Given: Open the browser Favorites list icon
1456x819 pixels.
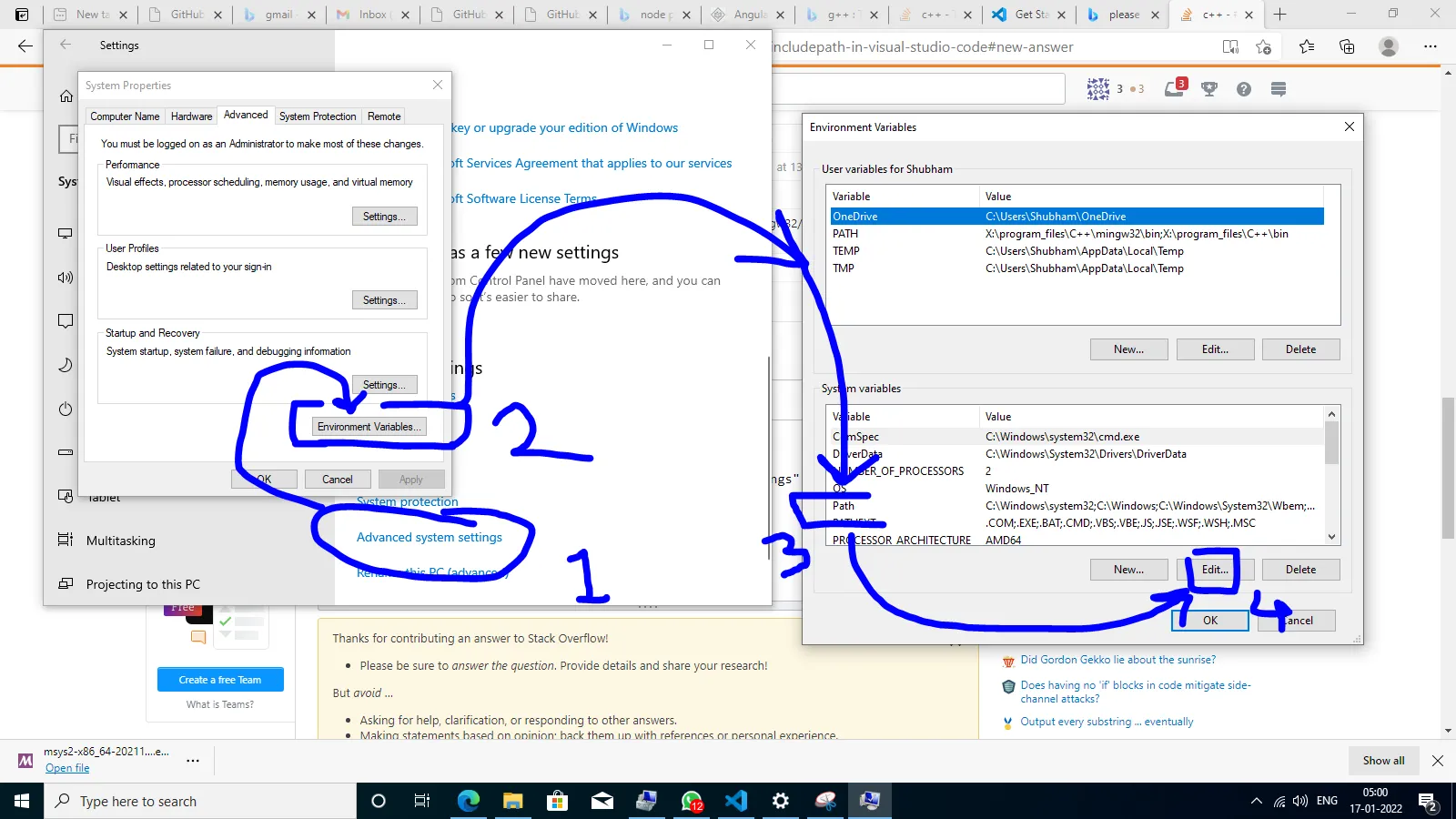Looking at the screenshot, I should point(1307,46).
